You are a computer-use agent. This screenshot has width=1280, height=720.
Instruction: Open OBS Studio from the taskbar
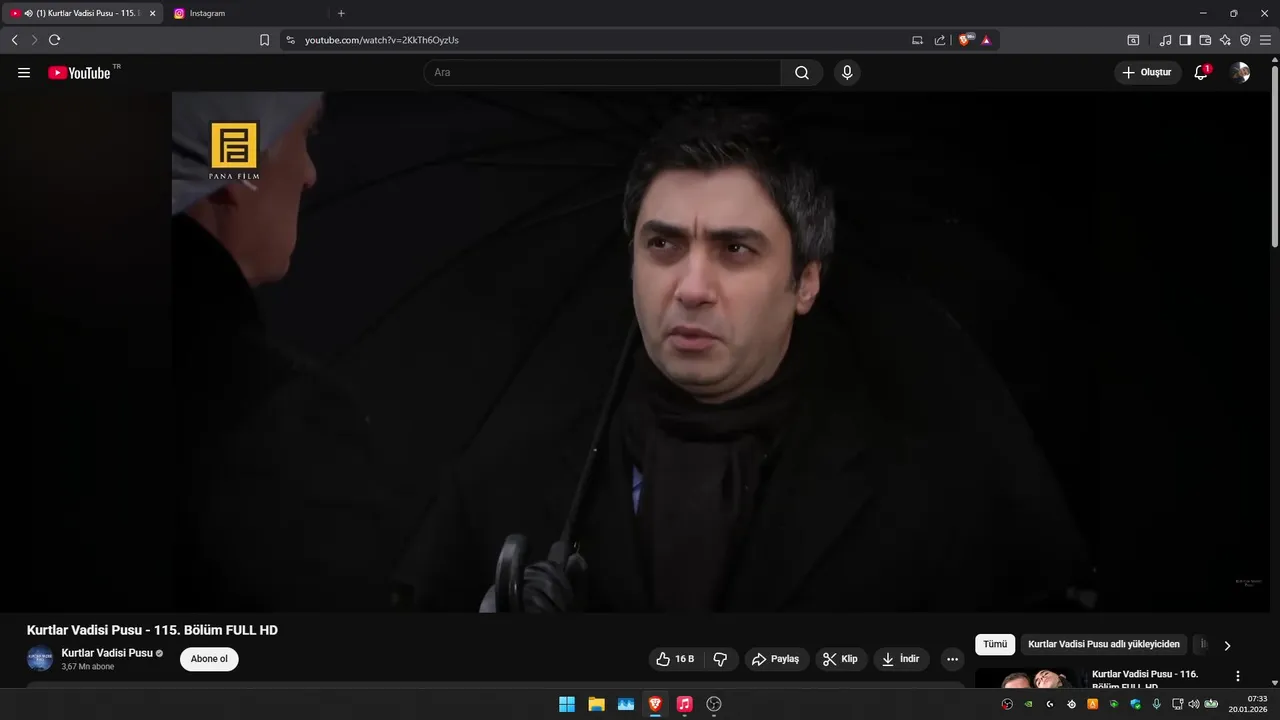[714, 704]
